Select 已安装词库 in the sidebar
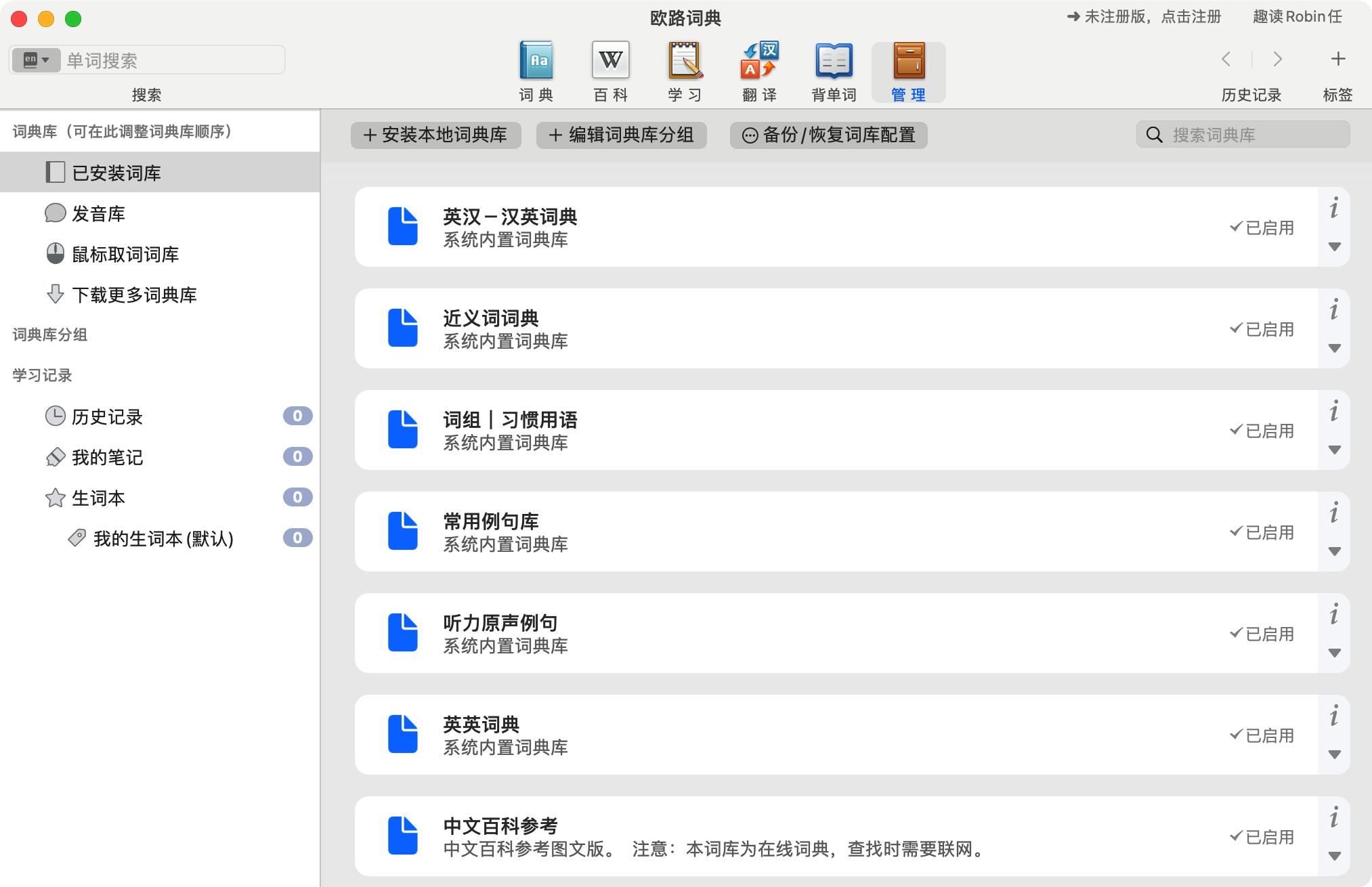 [114, 173]
